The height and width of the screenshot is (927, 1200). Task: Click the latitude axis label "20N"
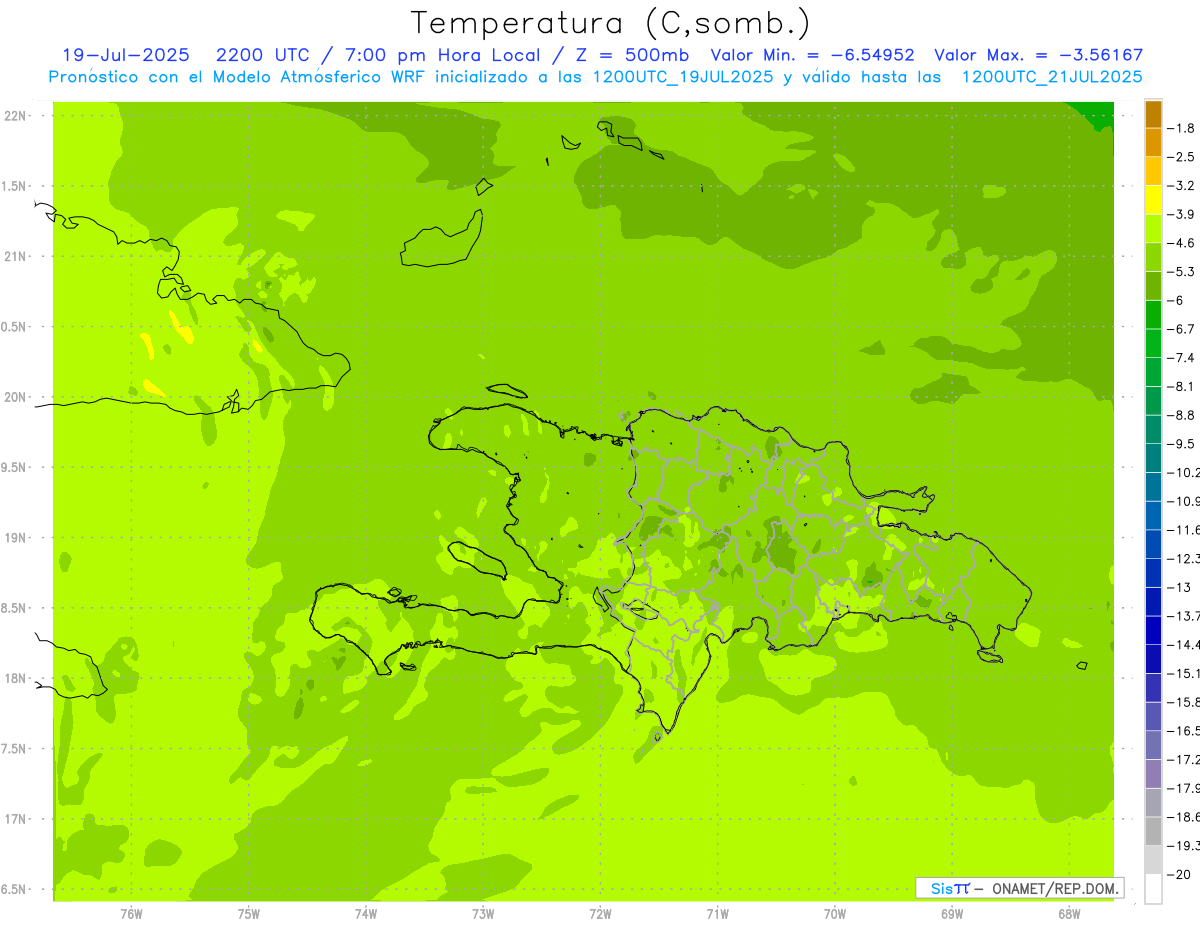pos(14,397)
